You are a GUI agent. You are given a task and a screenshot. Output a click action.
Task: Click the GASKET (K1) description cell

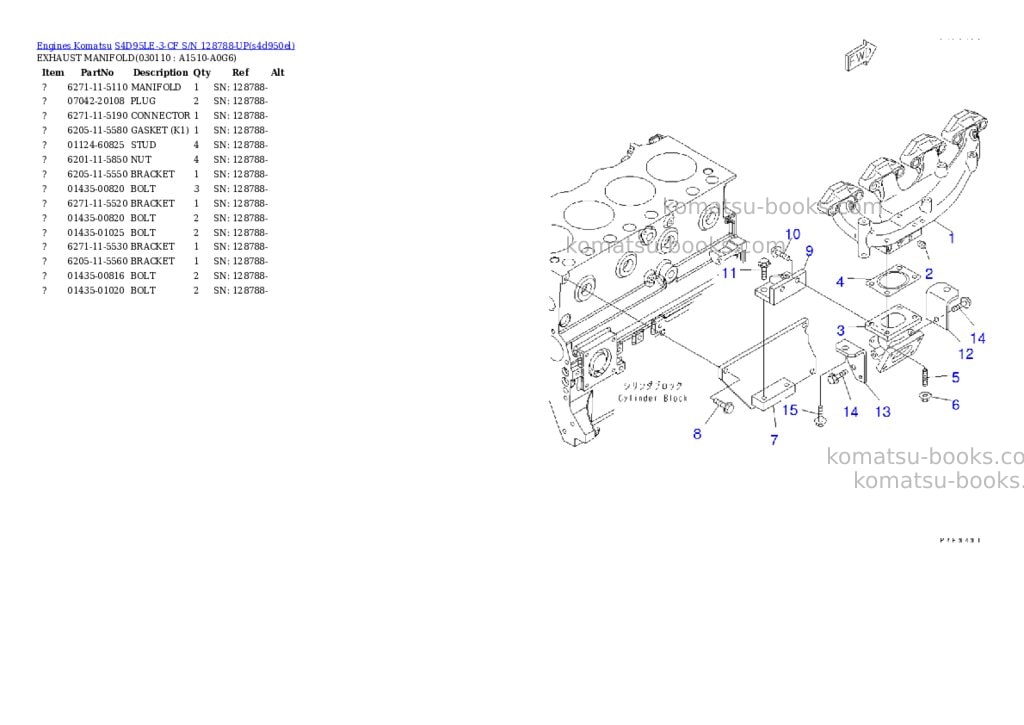pos(159,130)
